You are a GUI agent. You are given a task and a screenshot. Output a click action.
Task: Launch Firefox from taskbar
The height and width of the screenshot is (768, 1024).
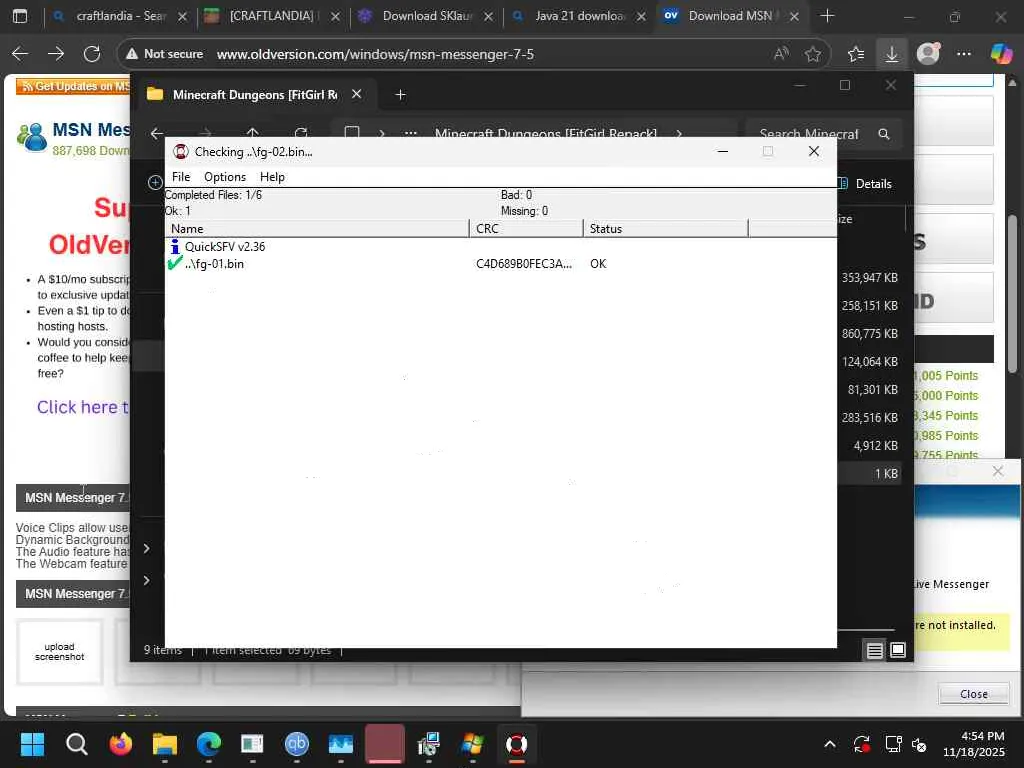pos(121,744)
